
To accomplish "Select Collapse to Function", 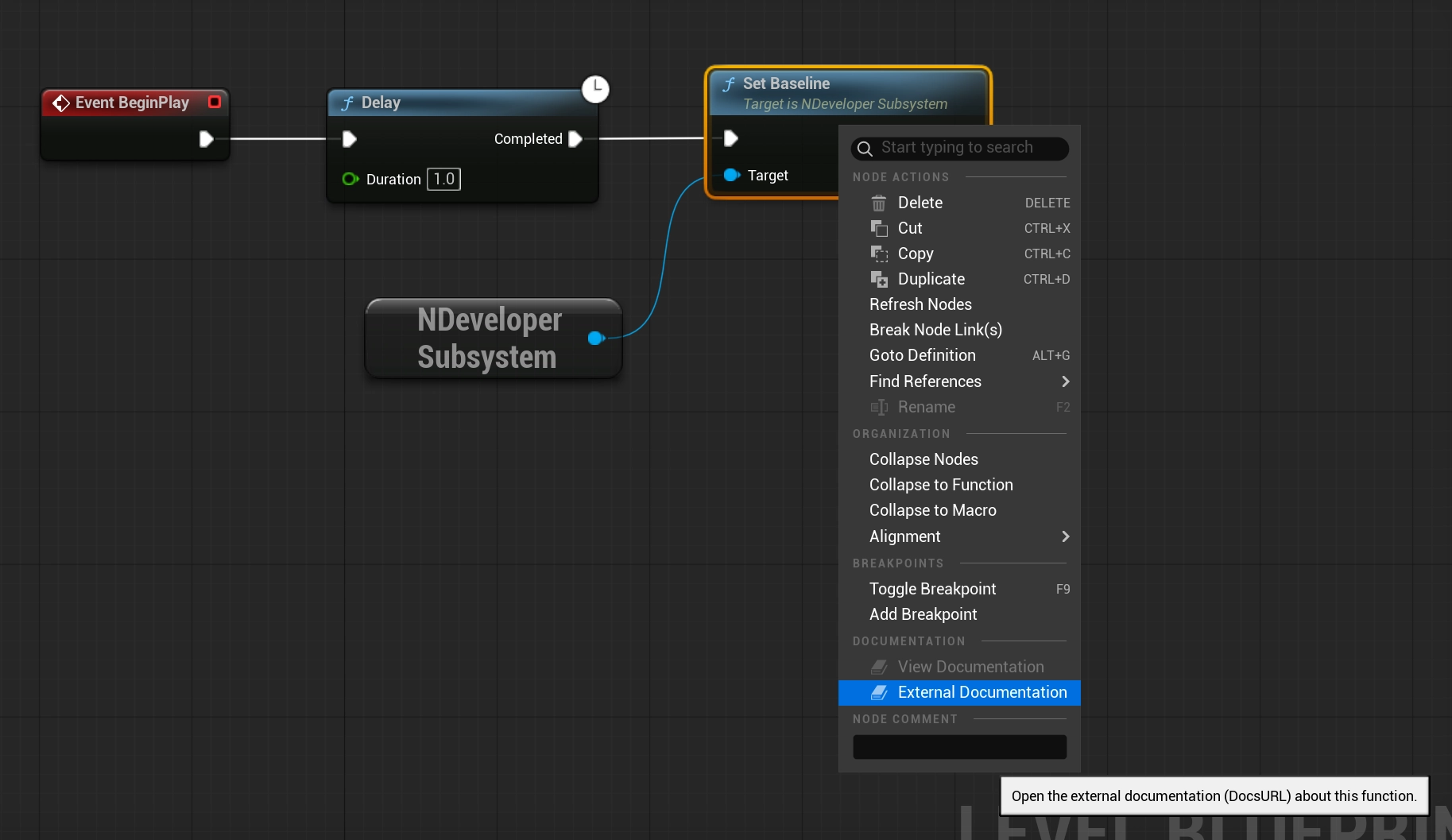I will (x=941, y=485).
